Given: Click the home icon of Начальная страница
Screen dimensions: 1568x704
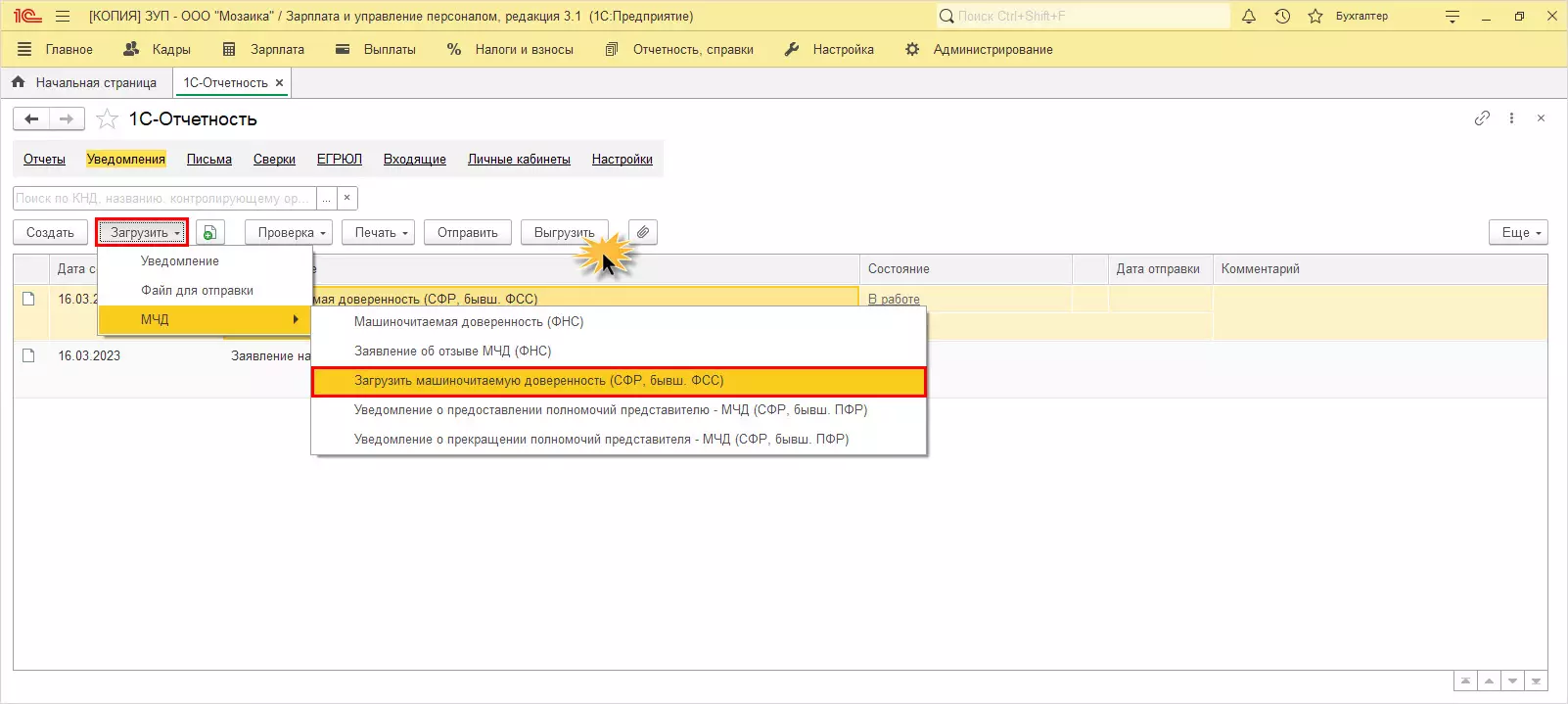Looking at the screenshot, I should click(18, 82).
